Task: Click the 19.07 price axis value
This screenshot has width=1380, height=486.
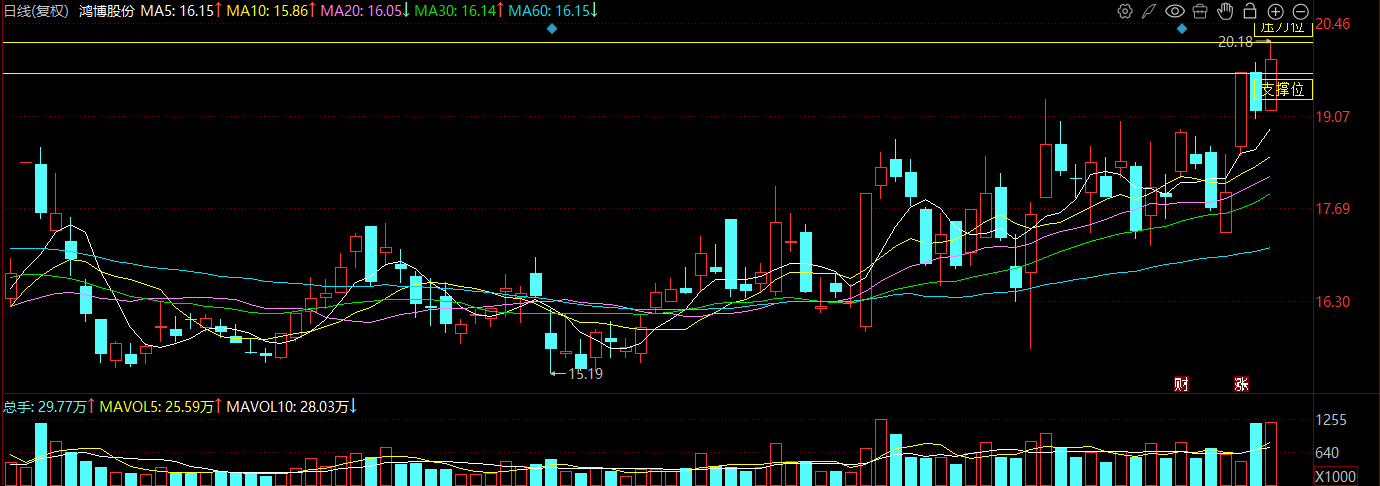Action: tap(1335, 117)
